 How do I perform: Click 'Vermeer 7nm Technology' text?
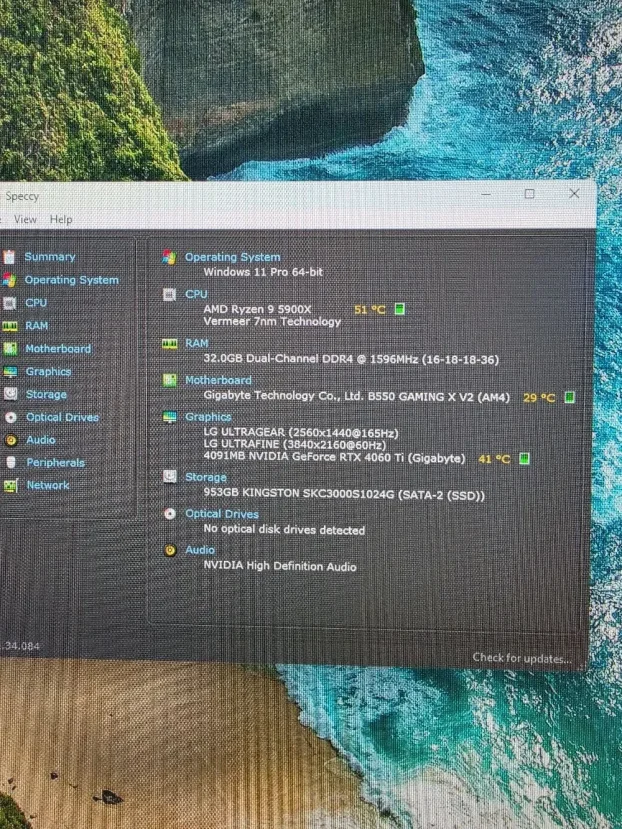[x=272, y=321]
